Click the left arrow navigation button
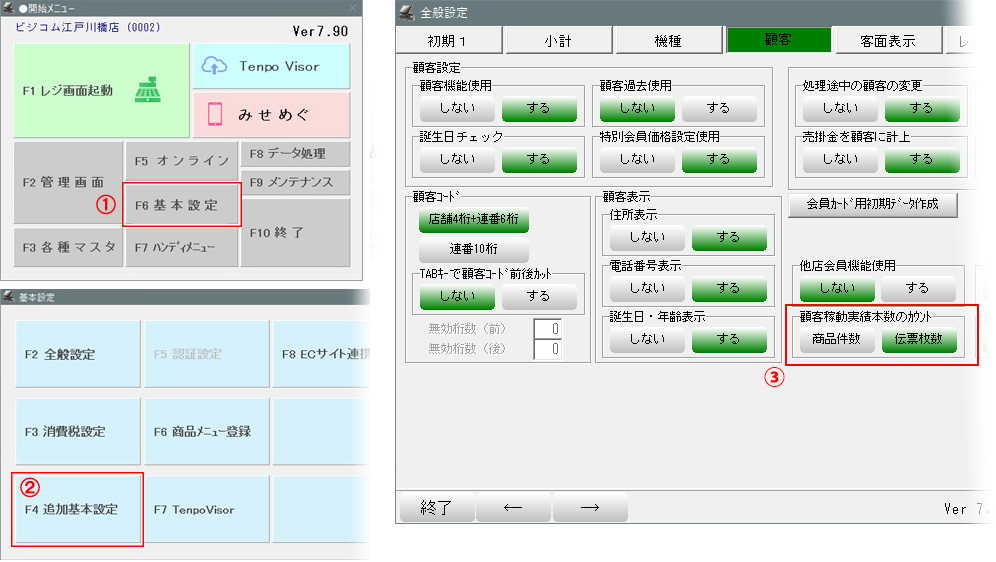The image size is (996, 562). pyautogui.click(x=512, y=507)
